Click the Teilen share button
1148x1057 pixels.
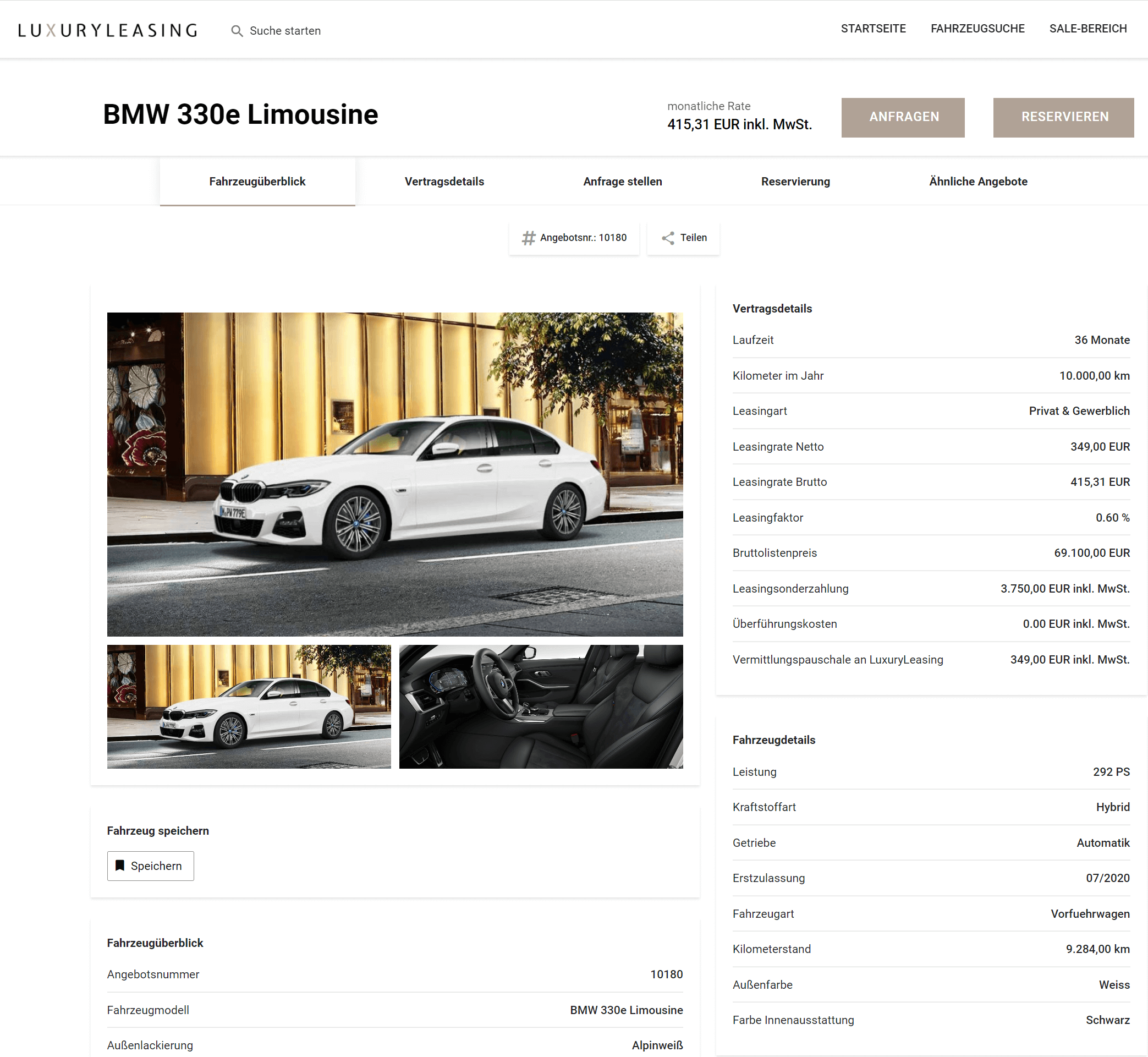coord(683,238)
